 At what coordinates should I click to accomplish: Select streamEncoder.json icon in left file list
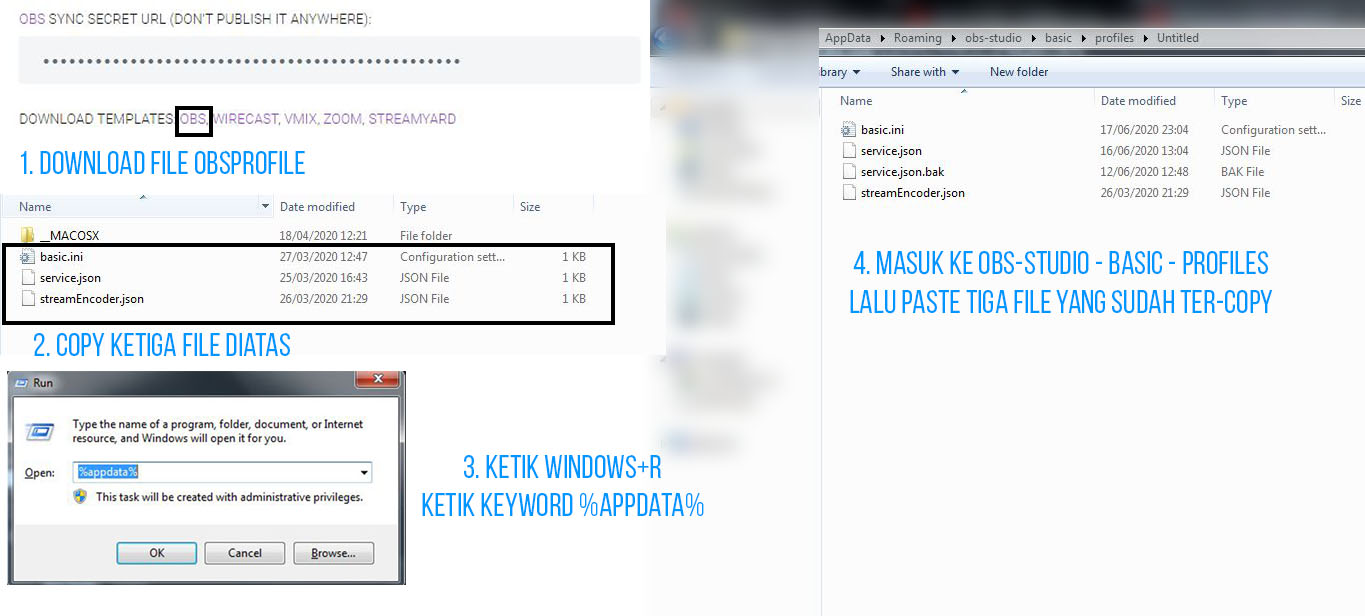[27, 299]
